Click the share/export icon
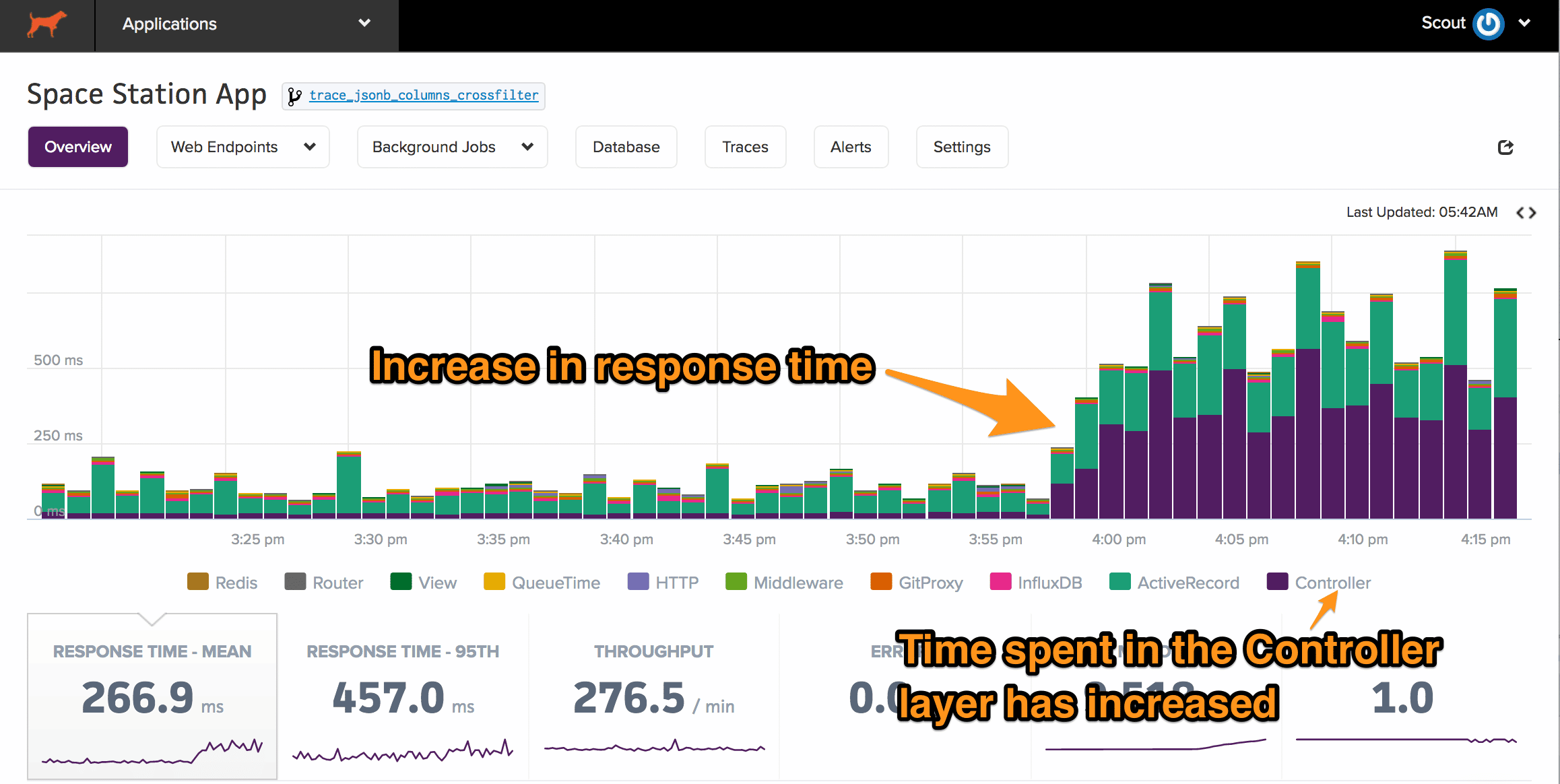This screenshot has width=1560, height=784. (x=1505, y=148)
